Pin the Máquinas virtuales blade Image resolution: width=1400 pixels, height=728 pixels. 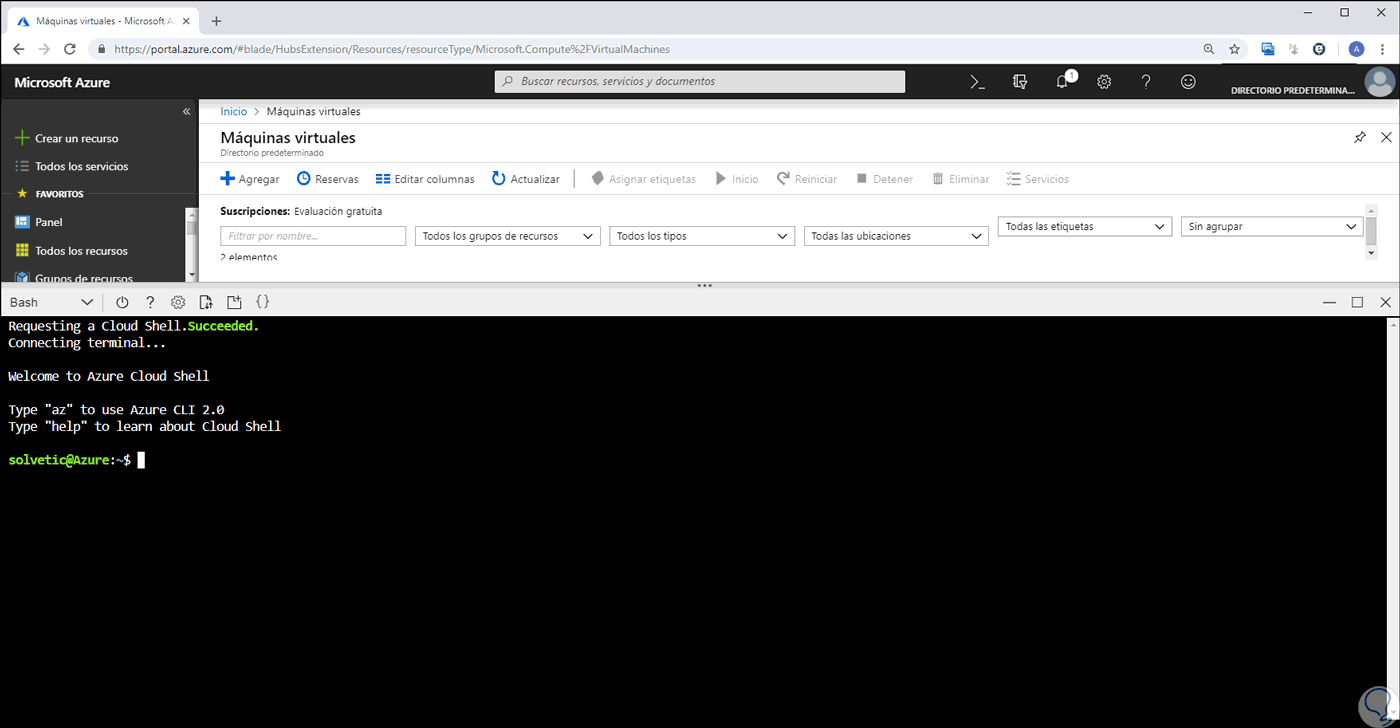pyautogui.click(x=1360, y=137)
